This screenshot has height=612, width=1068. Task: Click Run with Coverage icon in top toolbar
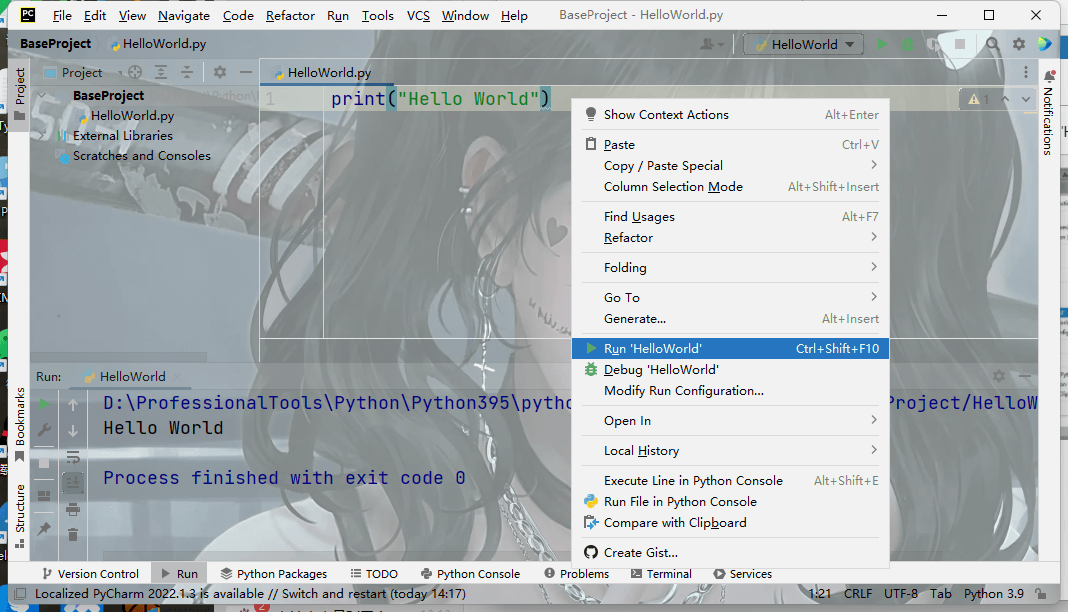[934, 44]
